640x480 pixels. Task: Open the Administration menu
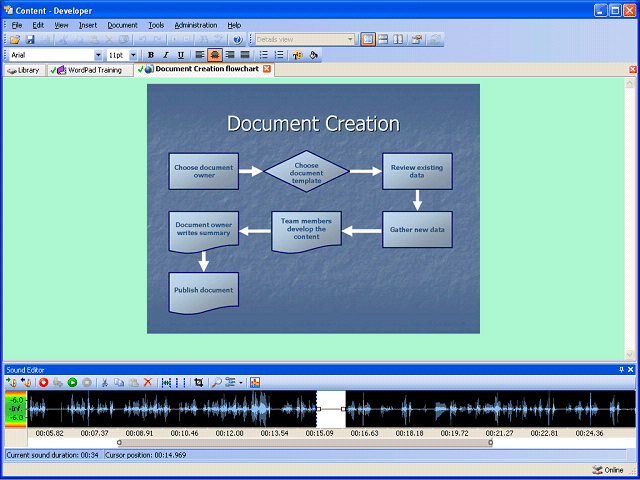pos(195,24)
